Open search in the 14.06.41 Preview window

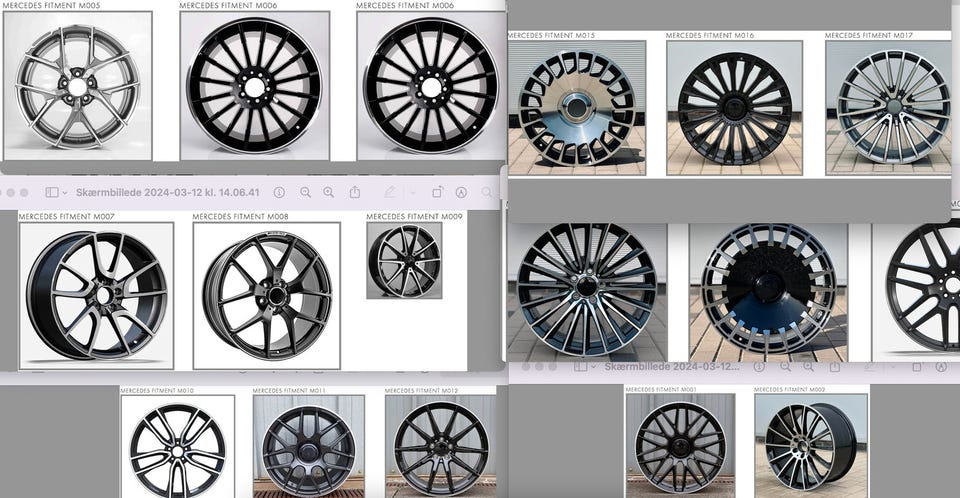[x=487, y=192]
